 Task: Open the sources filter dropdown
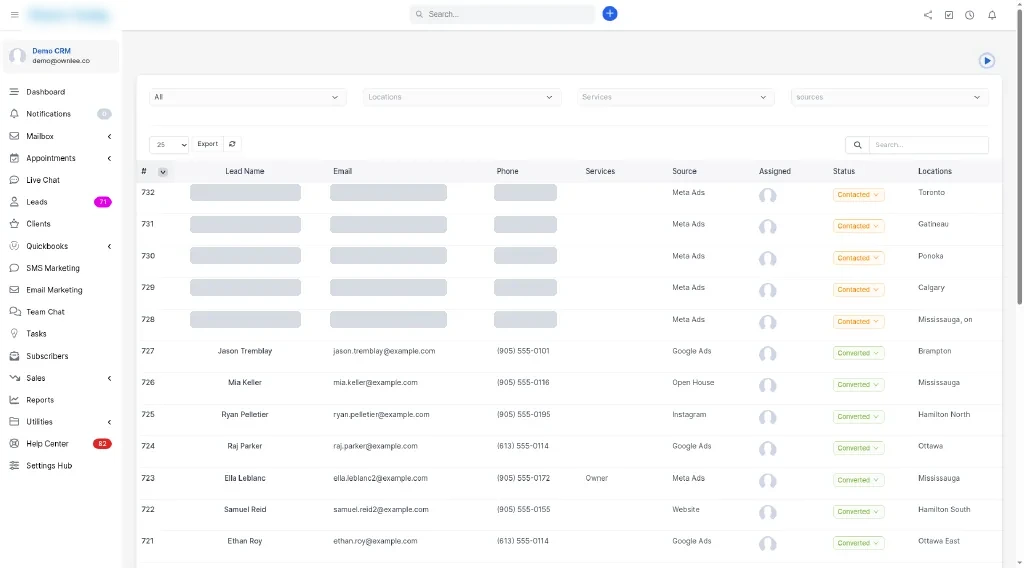coord(889,97)
